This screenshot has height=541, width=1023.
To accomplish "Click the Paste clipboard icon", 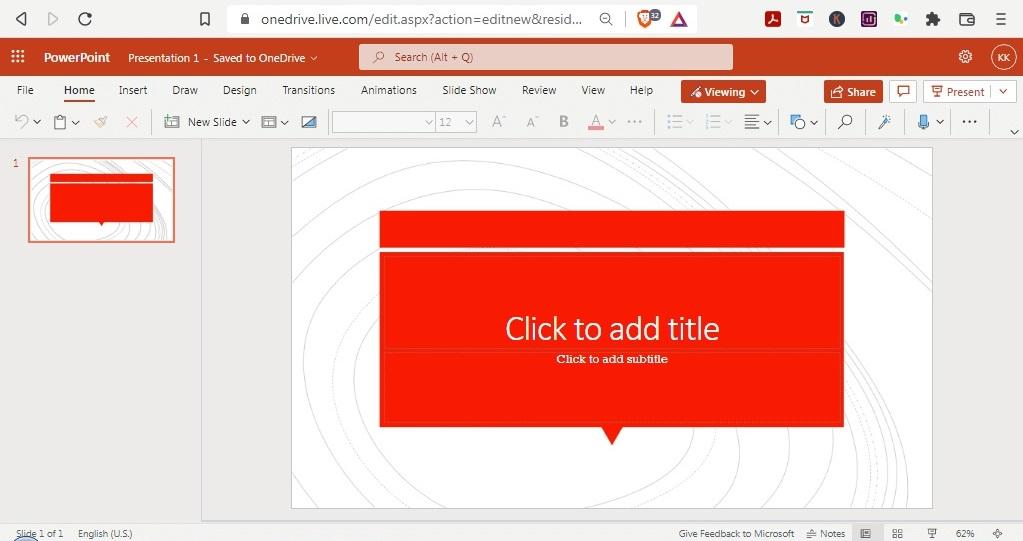I will pos(60,121).
